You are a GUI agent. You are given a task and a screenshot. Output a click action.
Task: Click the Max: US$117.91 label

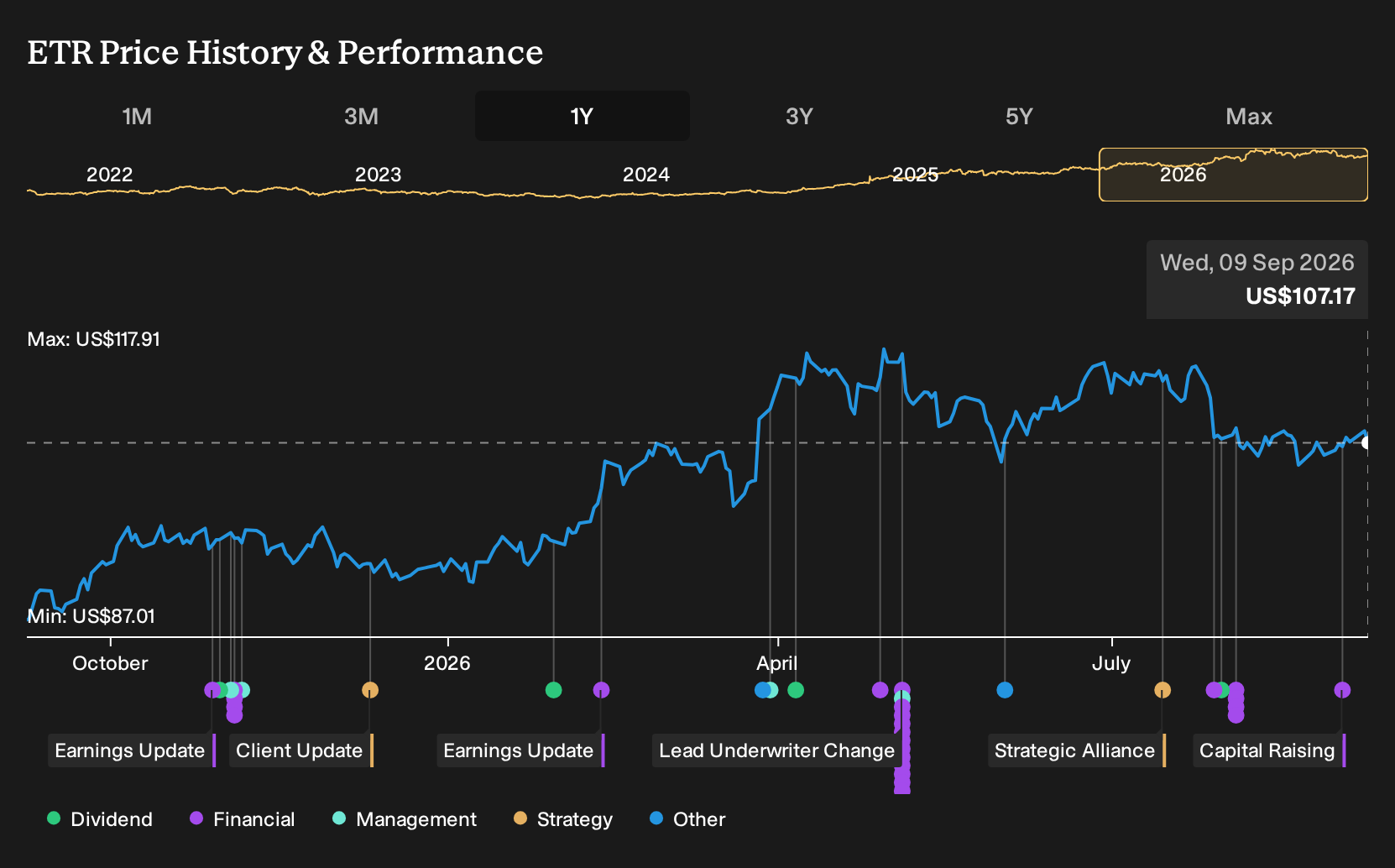pyautogui.click(x=94, y=339)
